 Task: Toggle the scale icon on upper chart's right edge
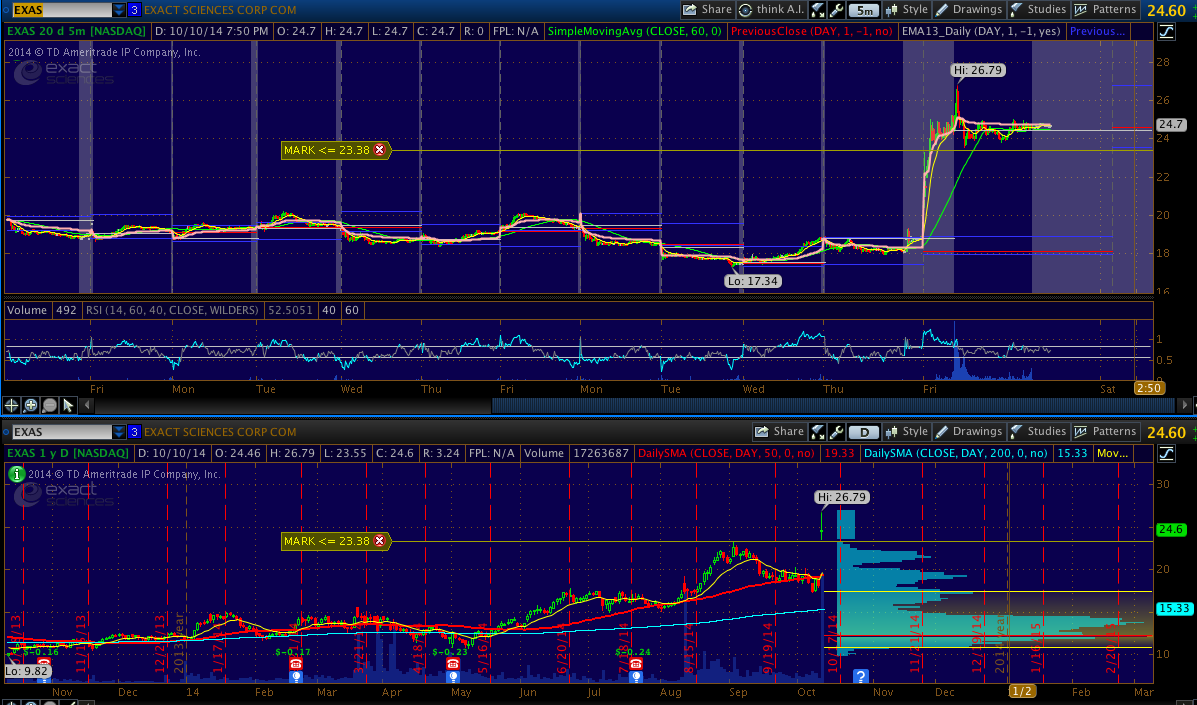(1166, 31)
